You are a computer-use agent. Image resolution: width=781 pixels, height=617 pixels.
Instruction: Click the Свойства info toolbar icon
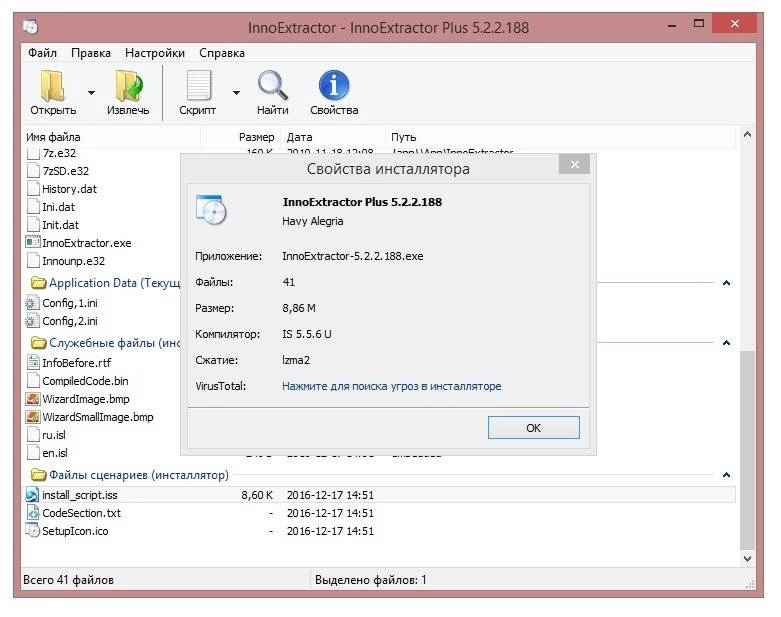tap(334, 85)
